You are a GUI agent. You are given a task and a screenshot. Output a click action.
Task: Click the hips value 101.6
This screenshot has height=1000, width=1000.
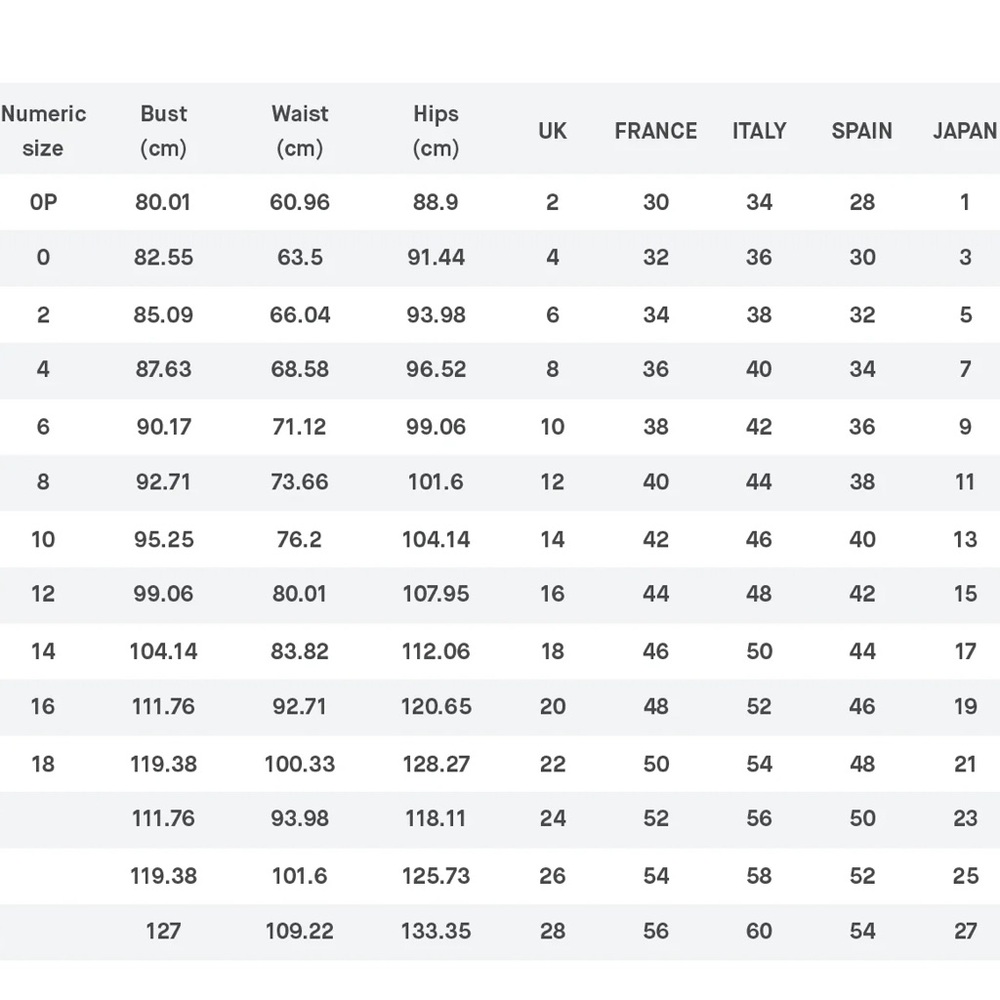436,482
